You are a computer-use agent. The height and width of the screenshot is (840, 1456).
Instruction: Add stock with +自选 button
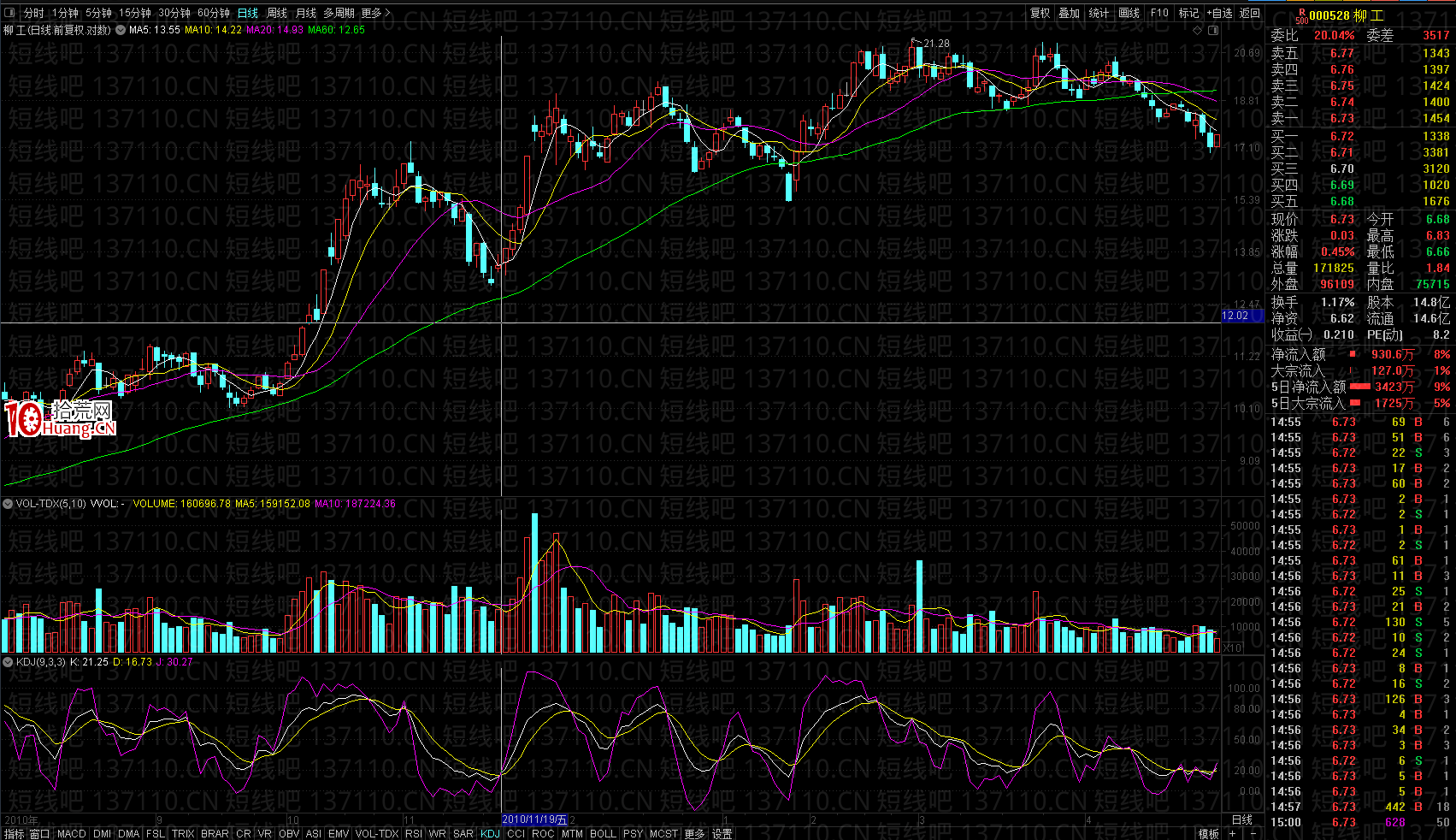(x=1220, y=13)
